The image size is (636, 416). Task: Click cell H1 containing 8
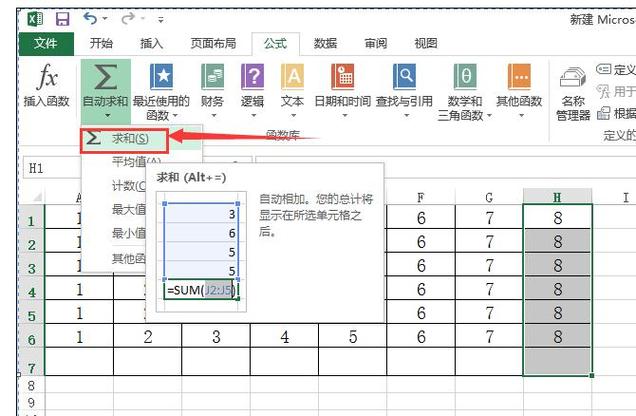click(558, 218)
